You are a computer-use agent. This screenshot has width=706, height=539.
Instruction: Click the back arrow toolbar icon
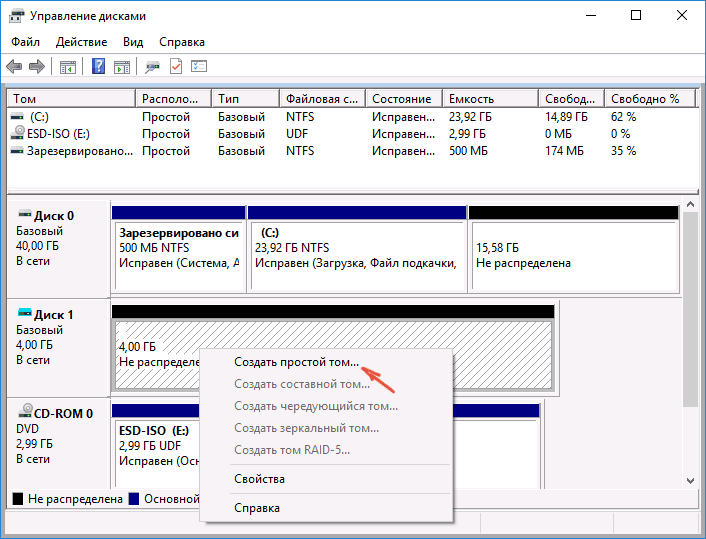coord(14,66)
